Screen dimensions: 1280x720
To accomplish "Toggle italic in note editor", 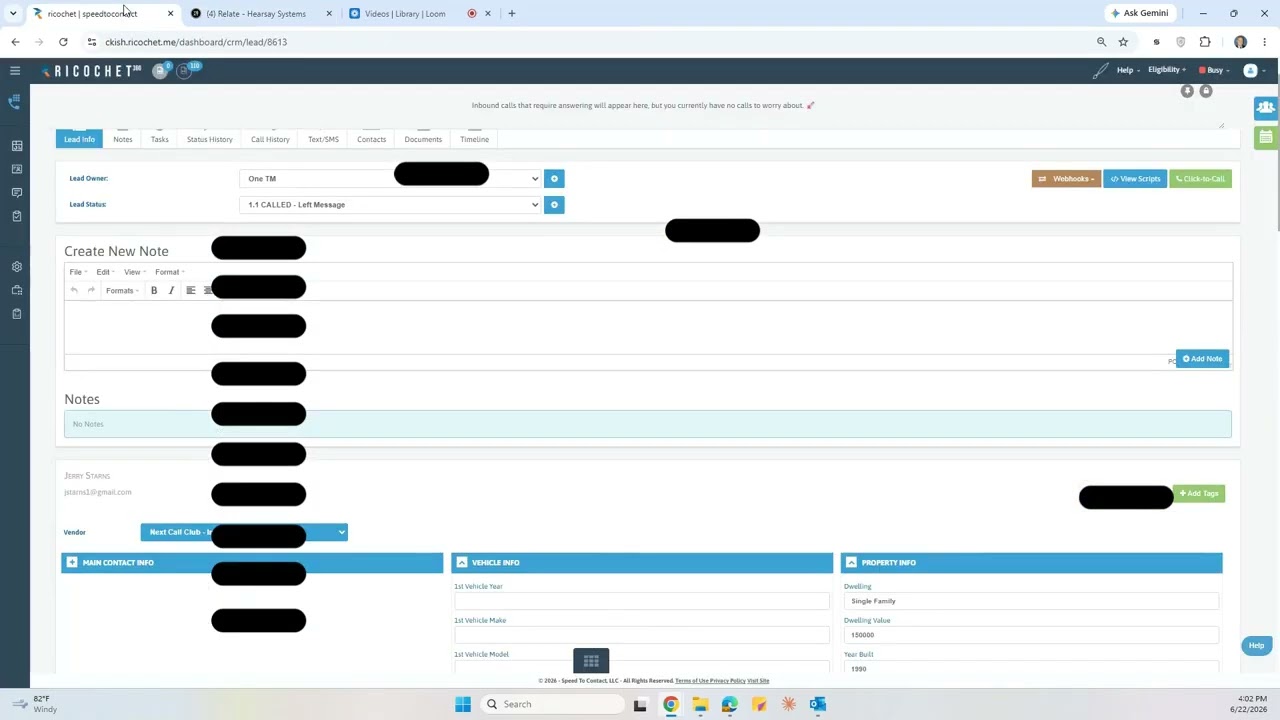I will [171, 290].
